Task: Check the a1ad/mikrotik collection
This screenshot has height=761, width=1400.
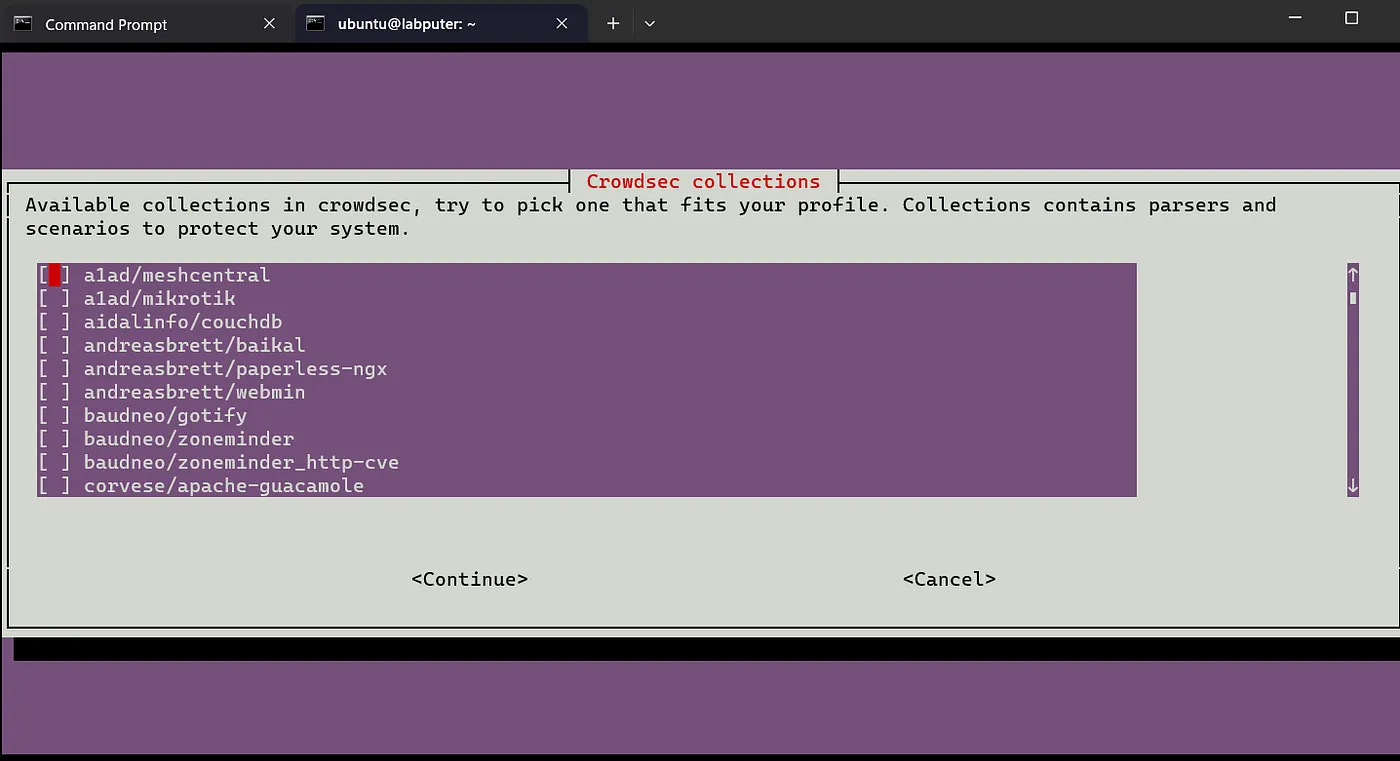Action: [x=55, y=298]
